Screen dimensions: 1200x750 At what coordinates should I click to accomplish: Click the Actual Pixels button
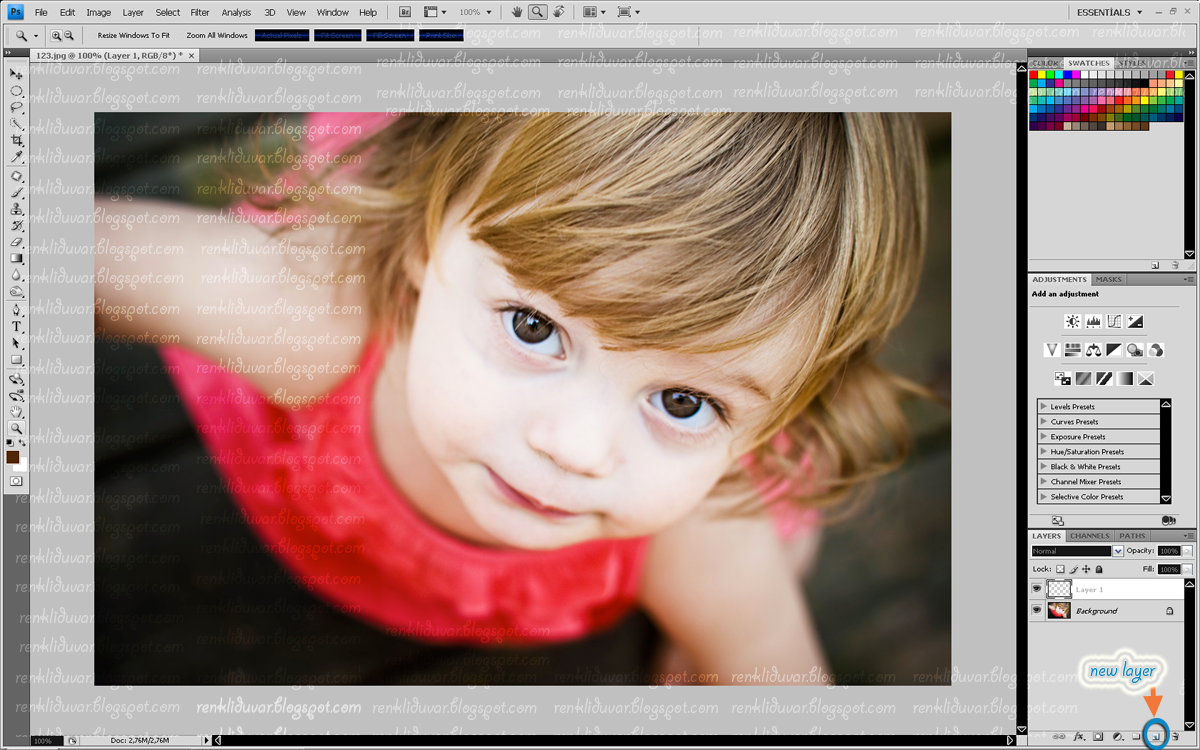coord(282,35)
